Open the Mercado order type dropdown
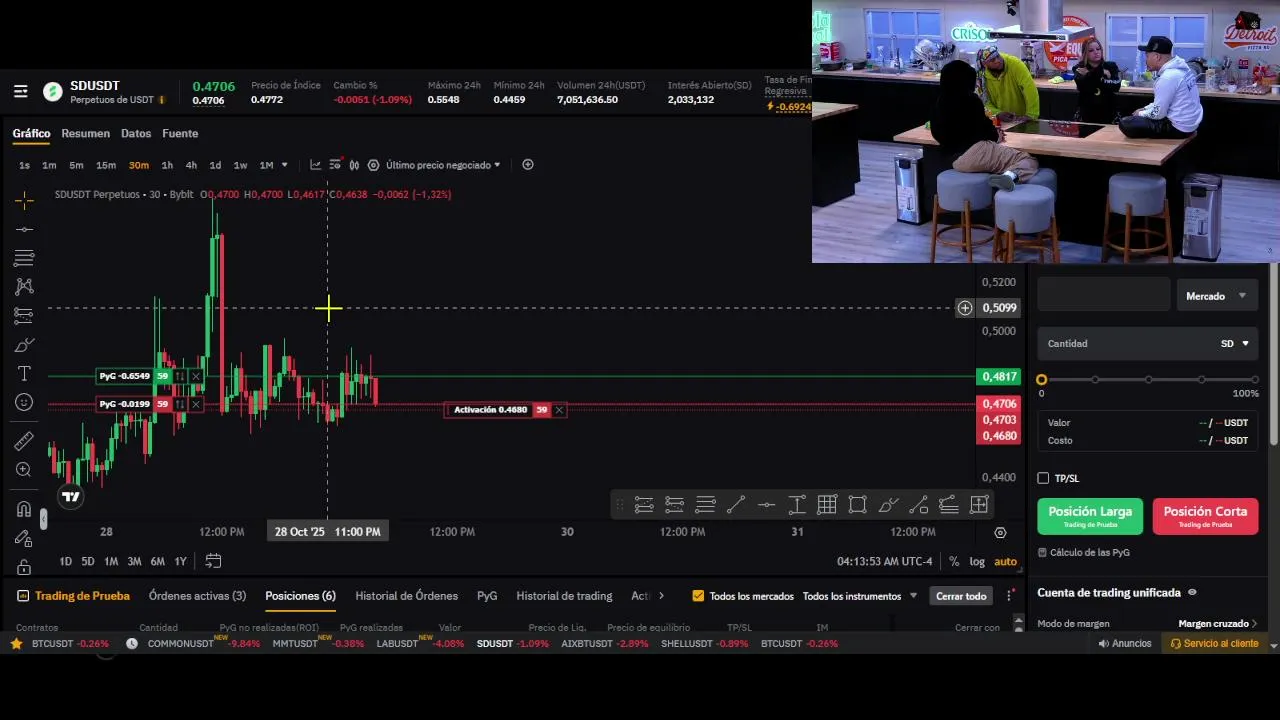Screen dimensions: 1280x720 [1216, 296]
